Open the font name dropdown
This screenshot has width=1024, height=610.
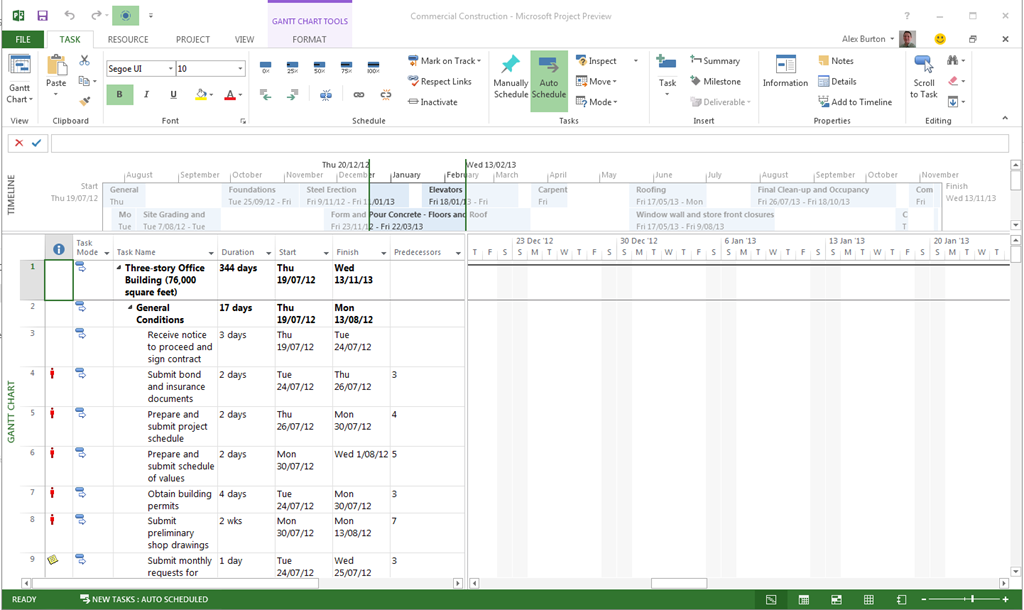(169, 69)
